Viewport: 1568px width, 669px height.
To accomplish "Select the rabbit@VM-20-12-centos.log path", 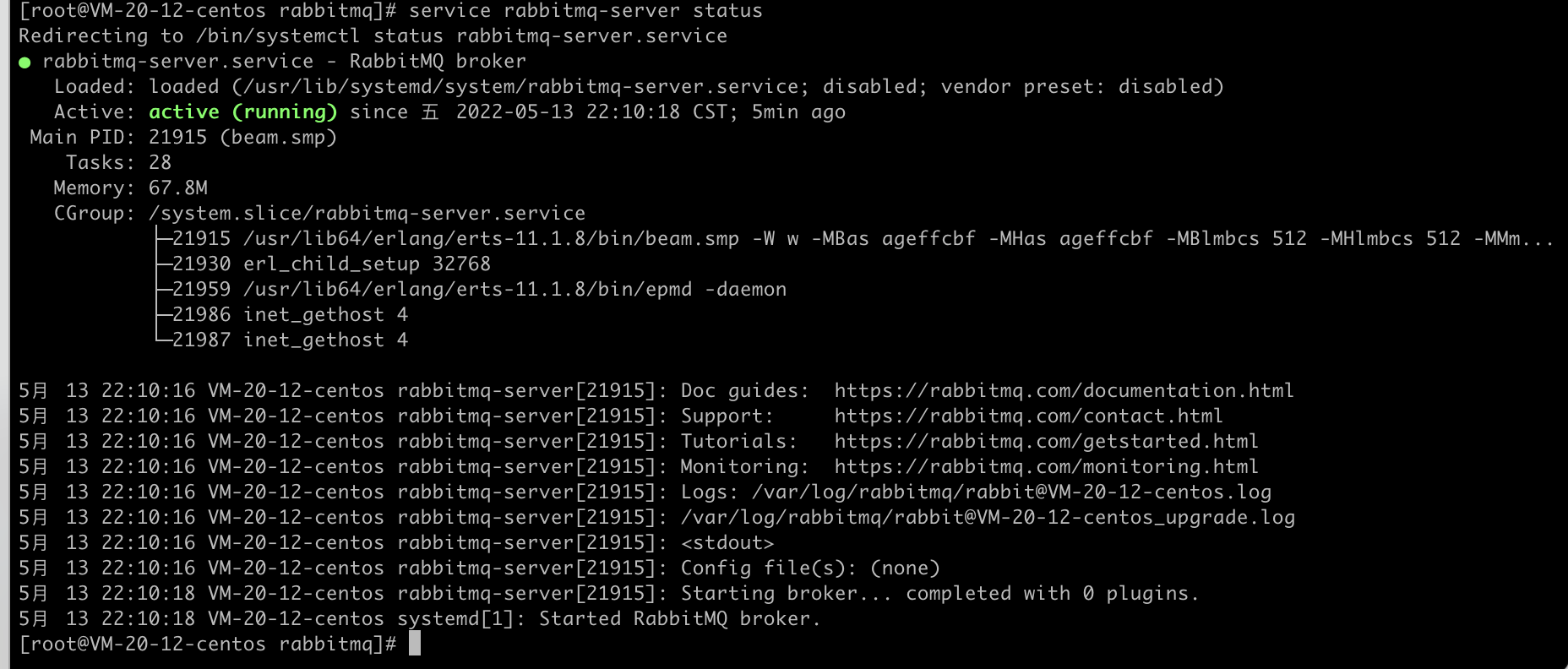I will pyautogui.click(x=1011, y=492).
